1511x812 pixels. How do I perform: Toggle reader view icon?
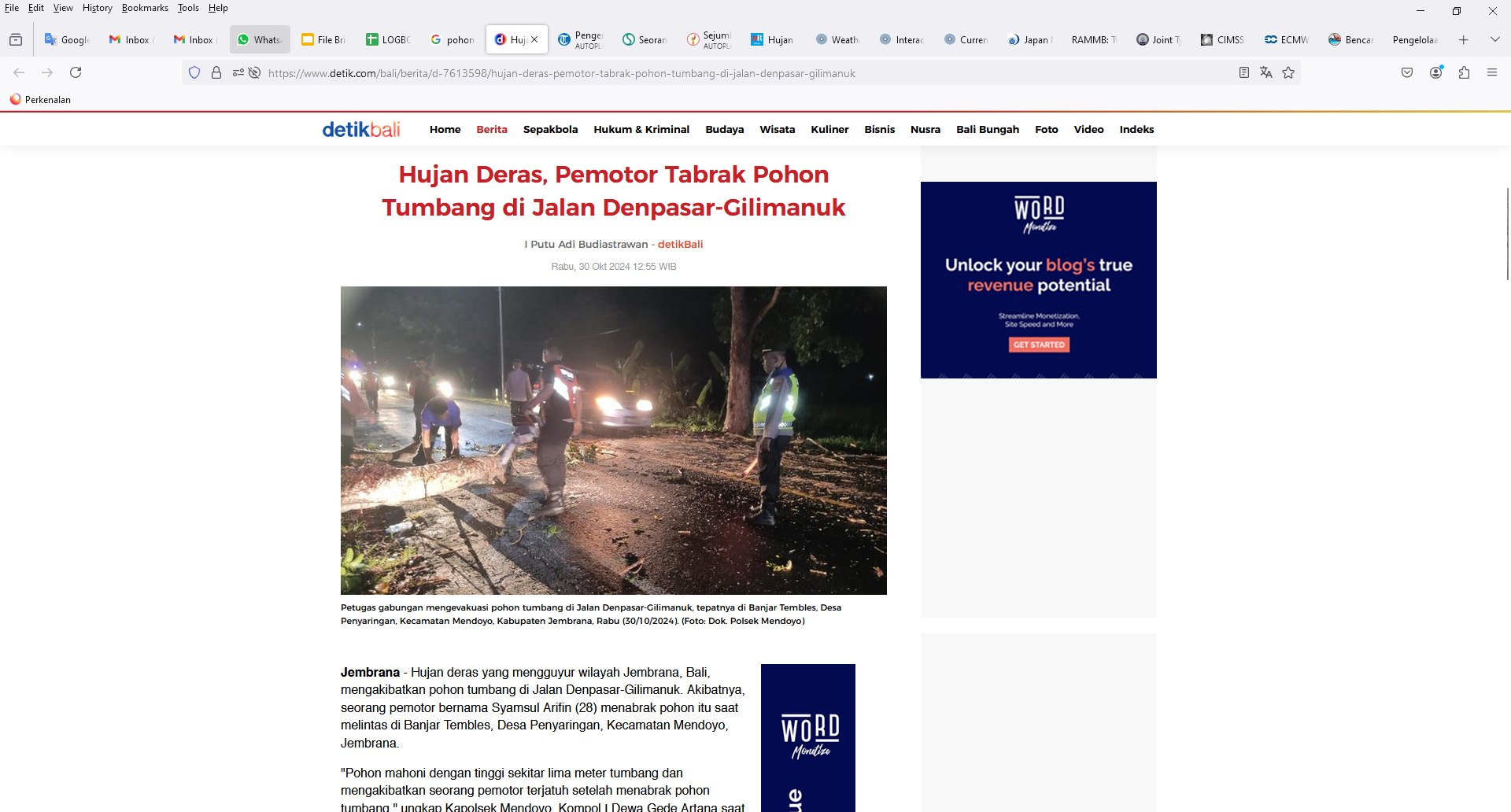(1244, 72)
